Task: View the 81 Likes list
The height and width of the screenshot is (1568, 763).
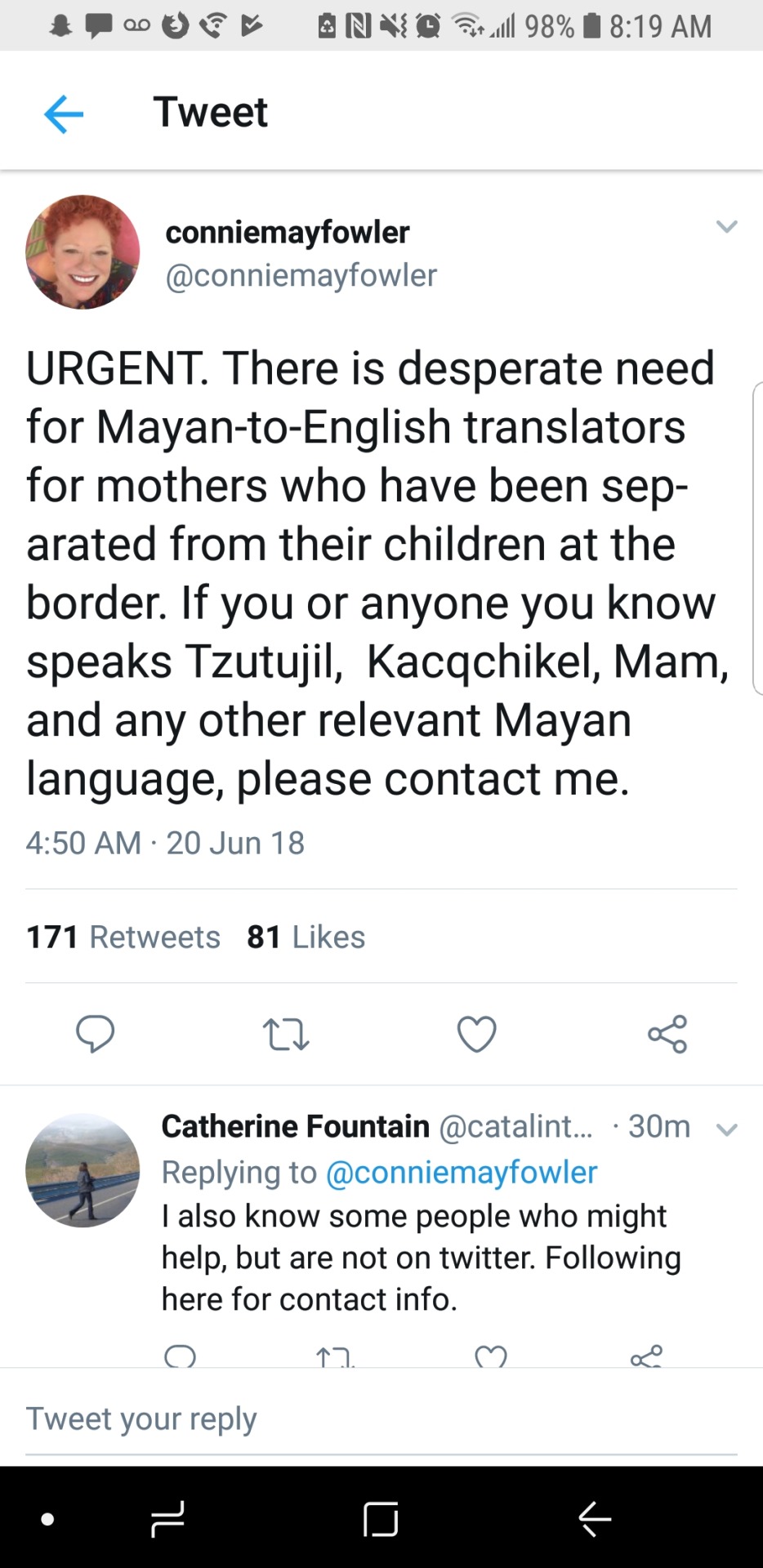Action: point(306,937)
